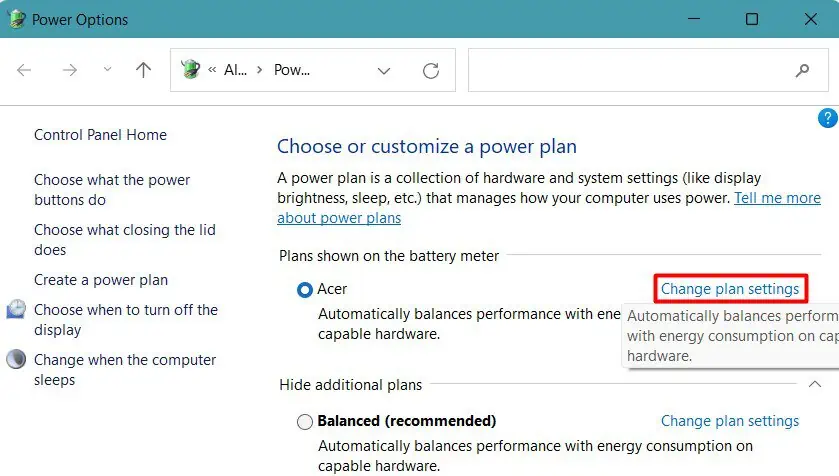Click the back navigation arrow
This screenshot has height=476, width=839.
click(x=24, y=70)
